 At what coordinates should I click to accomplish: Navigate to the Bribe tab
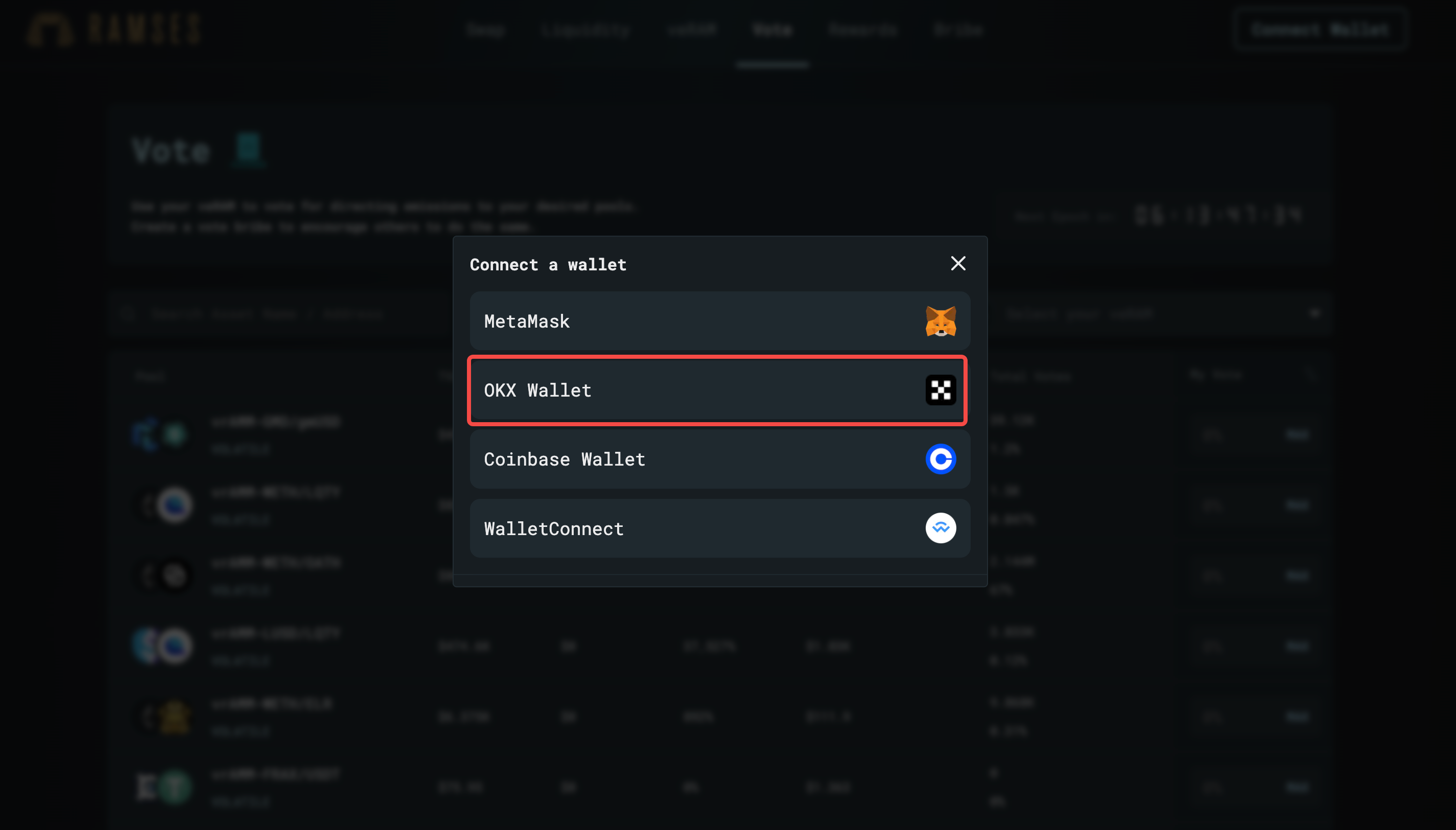pyautogui.click(x=957, y=30)
